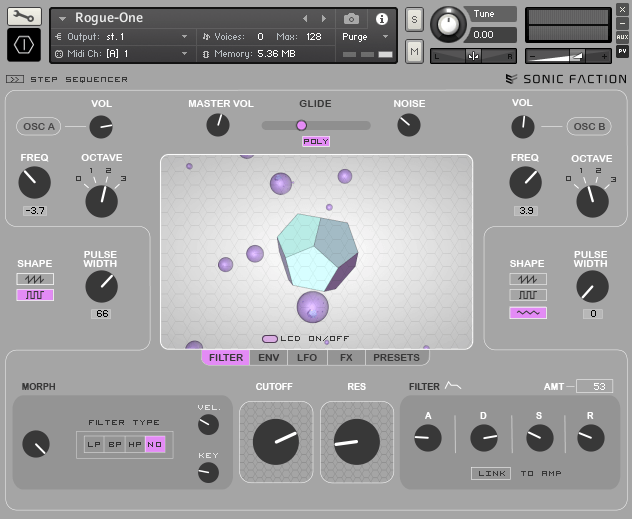
Task: Open the Rogue-One instrument dropdown arrow
Action: tap(62, 19)
